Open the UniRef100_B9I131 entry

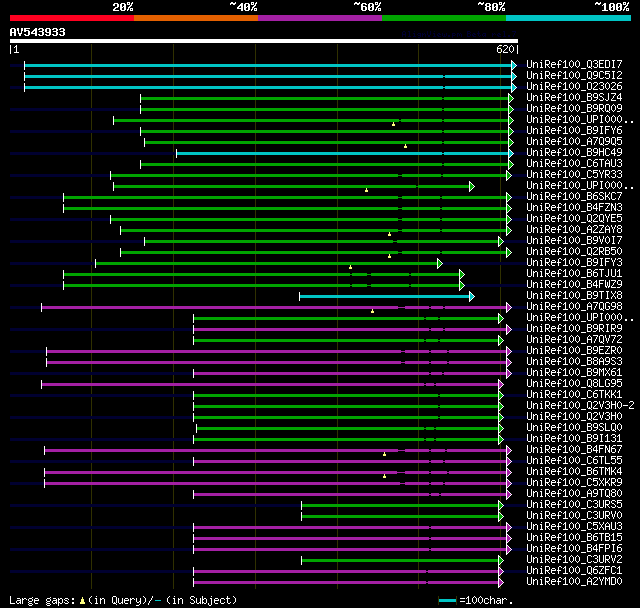point(574,439)
